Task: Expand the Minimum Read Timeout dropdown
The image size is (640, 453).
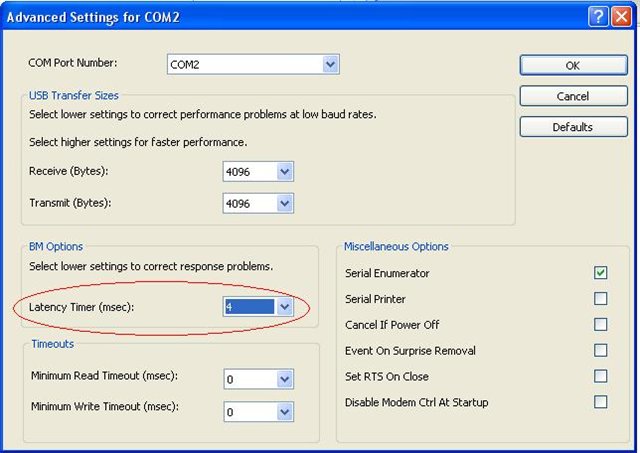Action: point(284,379)
